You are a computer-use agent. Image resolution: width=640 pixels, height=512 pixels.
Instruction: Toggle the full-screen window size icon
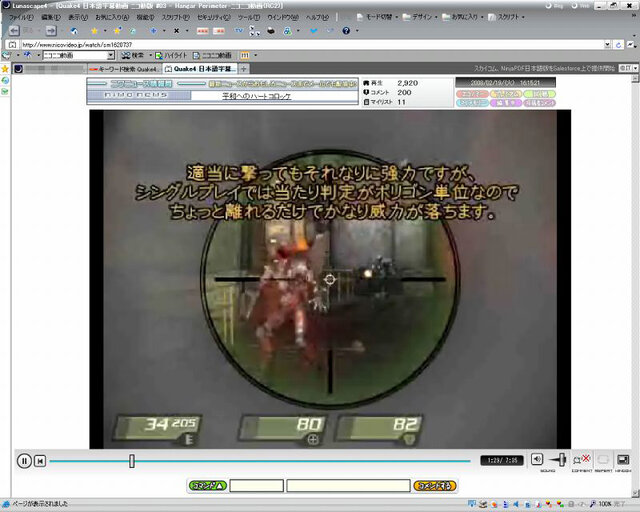pyautogui.click(x=623, y=460)
